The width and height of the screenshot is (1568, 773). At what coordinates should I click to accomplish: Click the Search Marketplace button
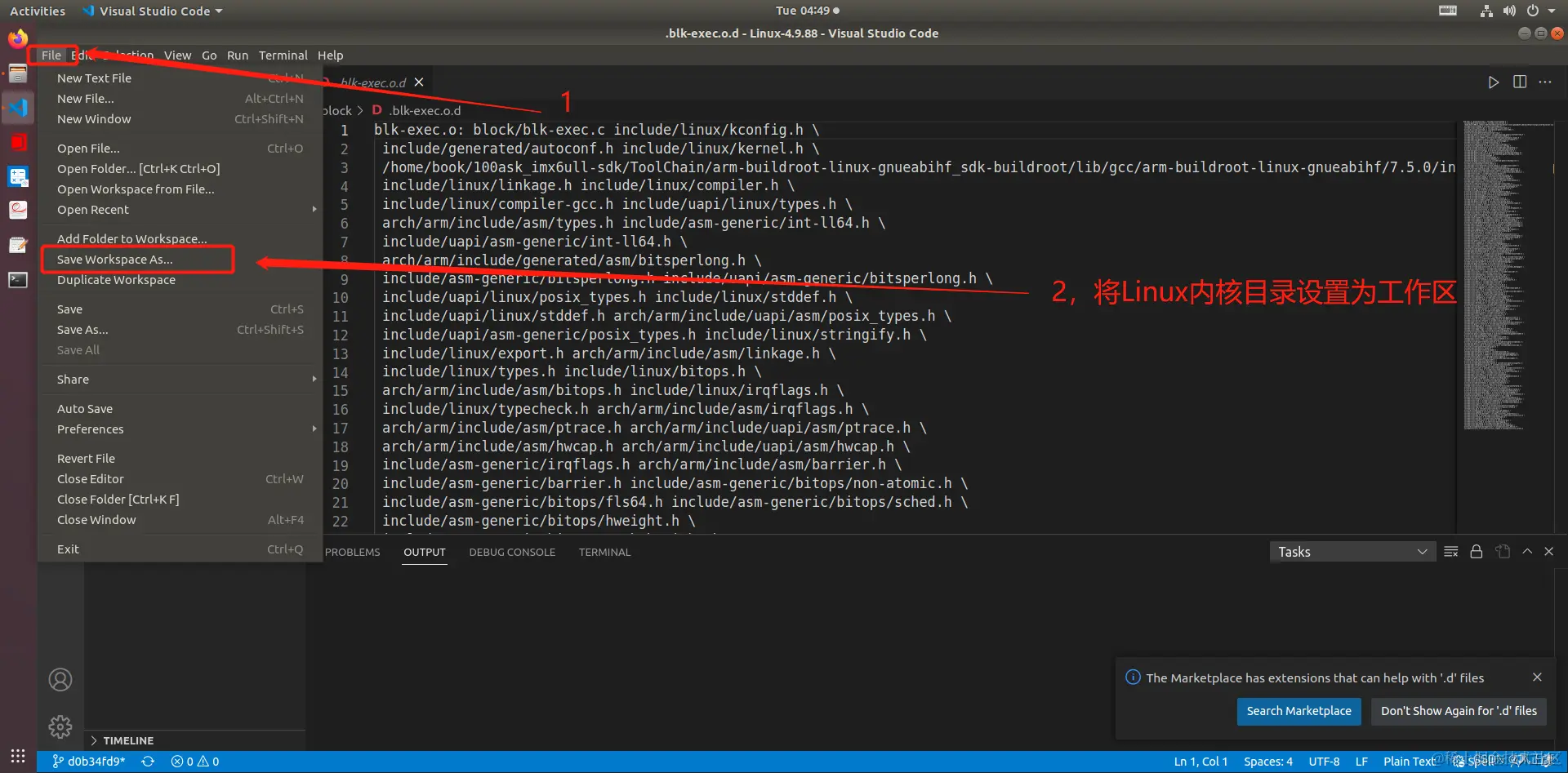[x=1298, y=711]
